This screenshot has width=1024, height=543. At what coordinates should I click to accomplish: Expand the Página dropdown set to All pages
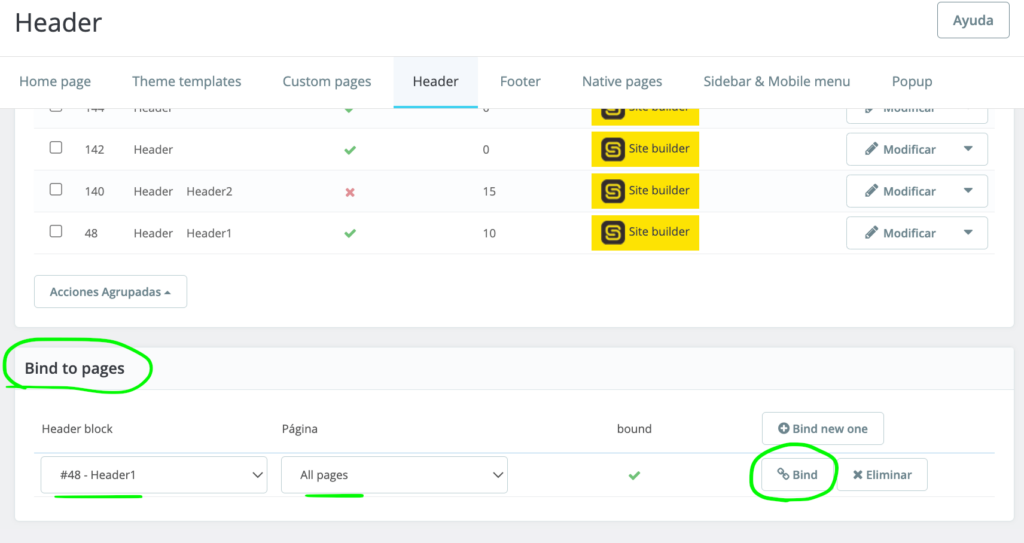(x=394, y=475)
